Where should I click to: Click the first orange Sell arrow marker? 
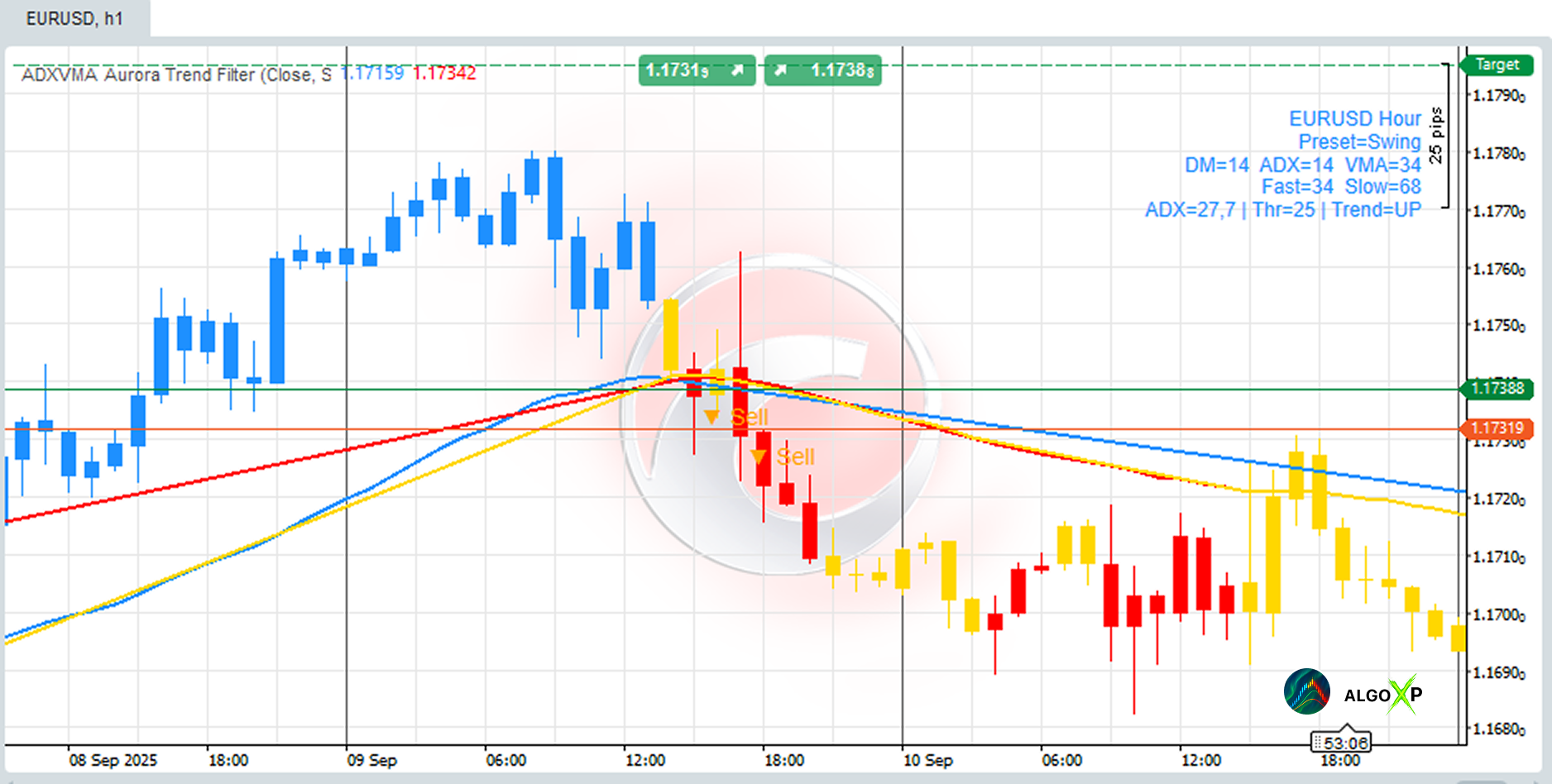[x=711, y=417]
